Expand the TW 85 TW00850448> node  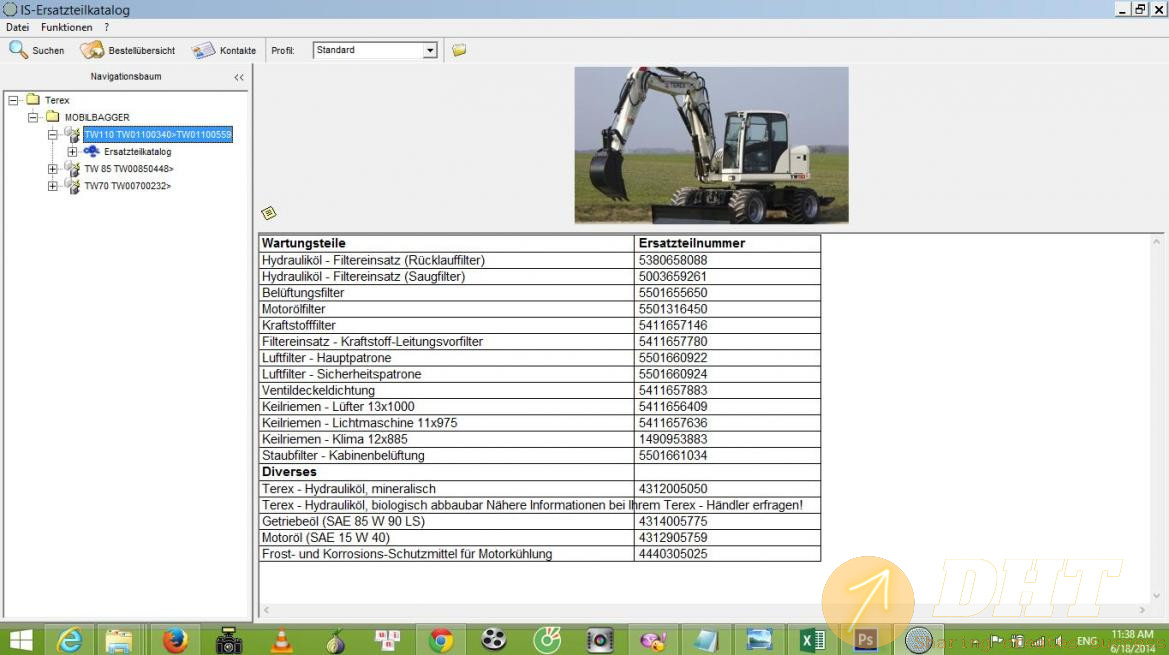point(52,168)
